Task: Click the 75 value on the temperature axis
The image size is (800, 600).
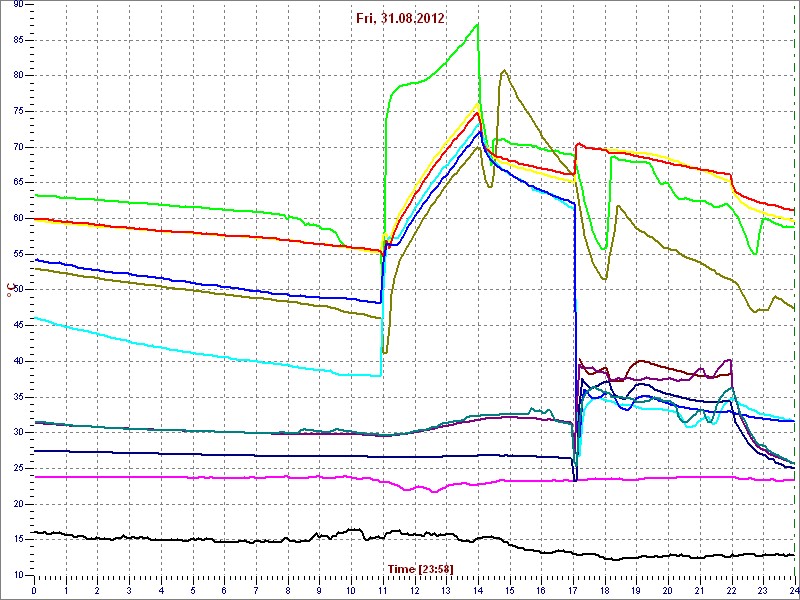Action: pos(18,111)
